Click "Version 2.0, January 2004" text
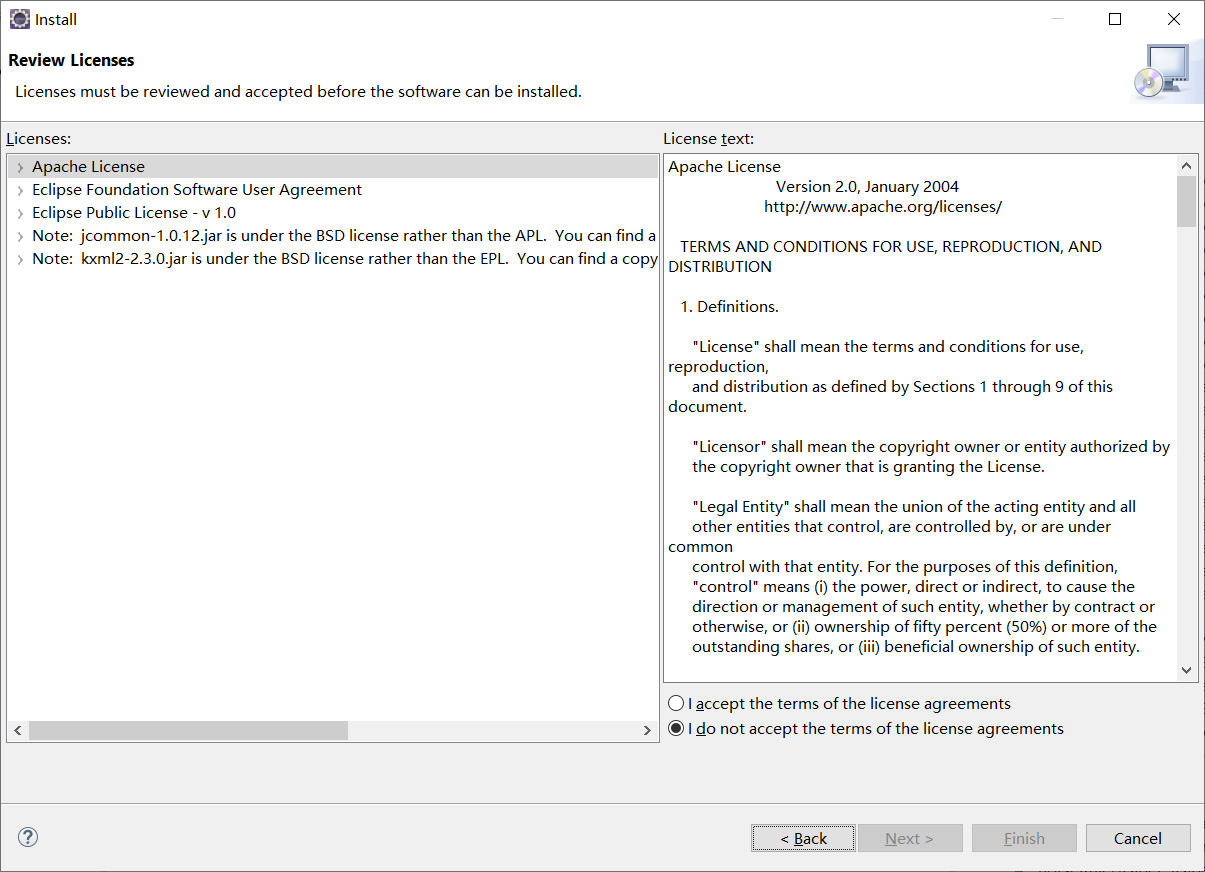This screenshot has width=1205, height=872. (x=867, y=187)
